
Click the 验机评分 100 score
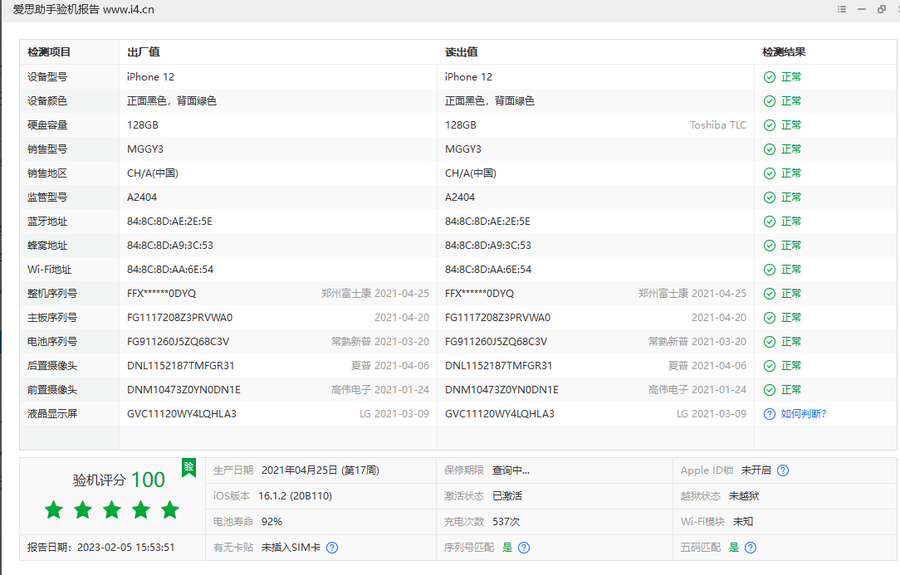[x=119, y=480]
